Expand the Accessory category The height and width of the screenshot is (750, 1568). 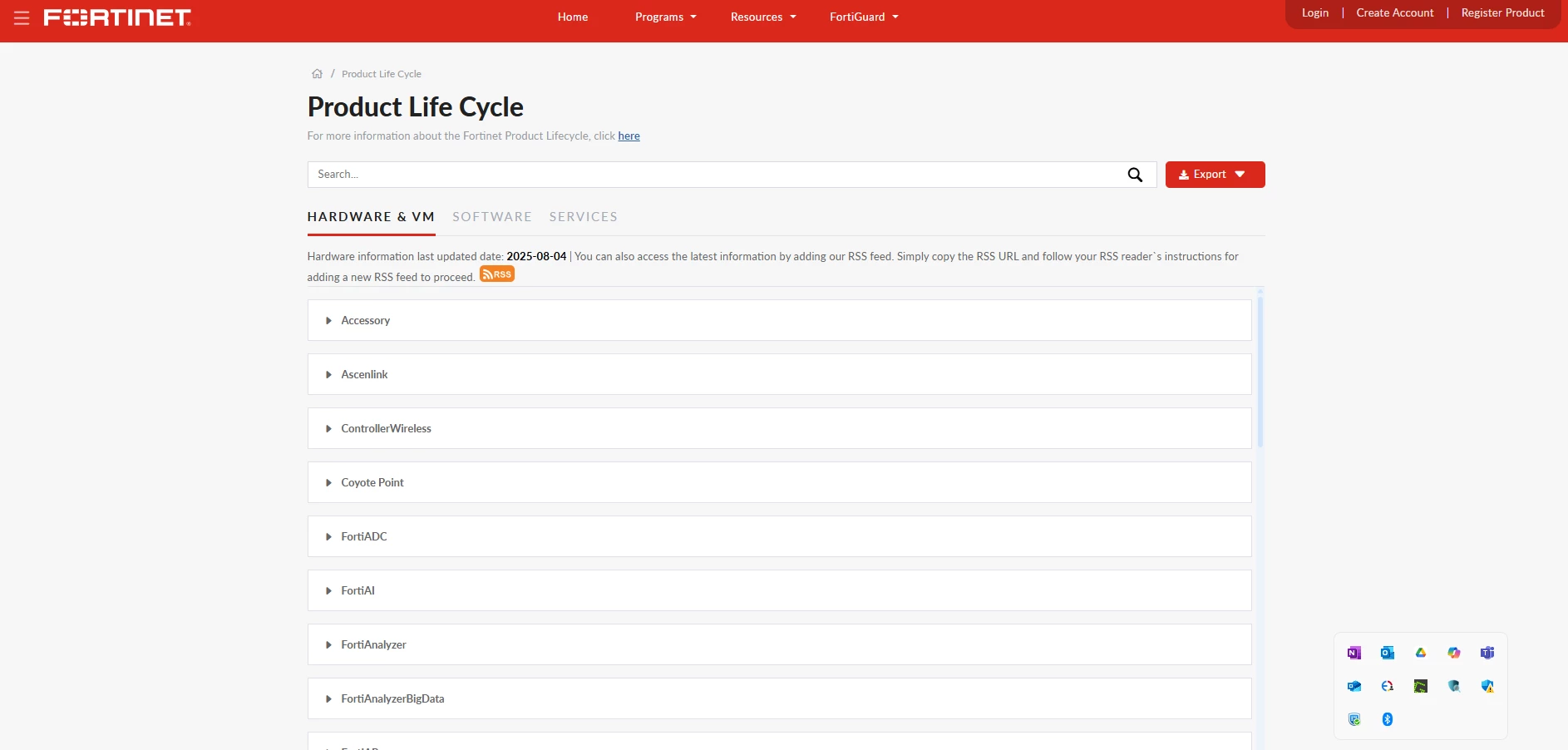pos(779,320)
